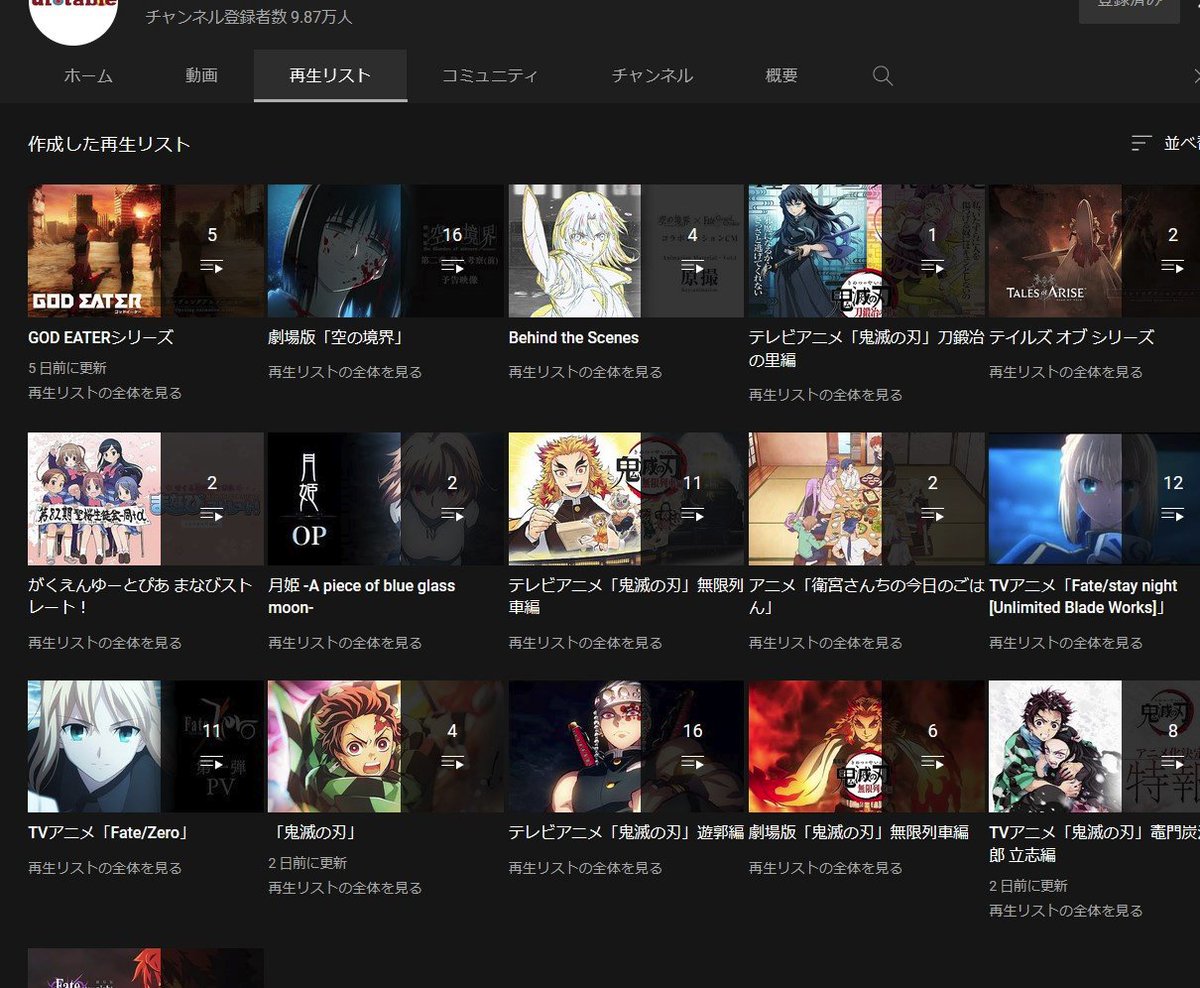Click playlist icon on Unlimited Blade Works thumbnail
Viewport: 1200px width, 988px height.
[1173, 514]
